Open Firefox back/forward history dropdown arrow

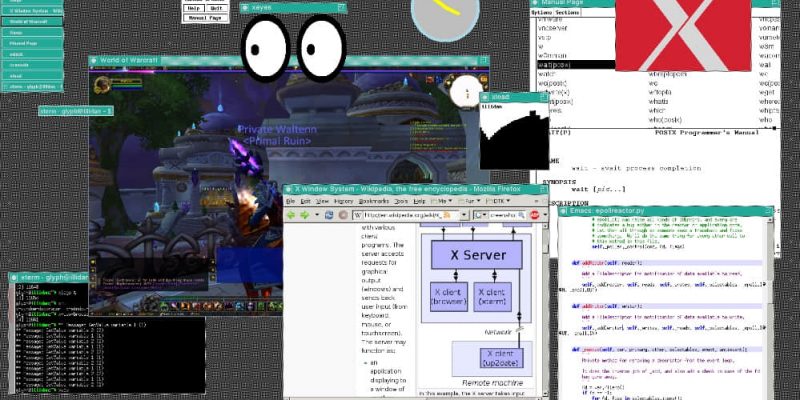tap(317, 215)
